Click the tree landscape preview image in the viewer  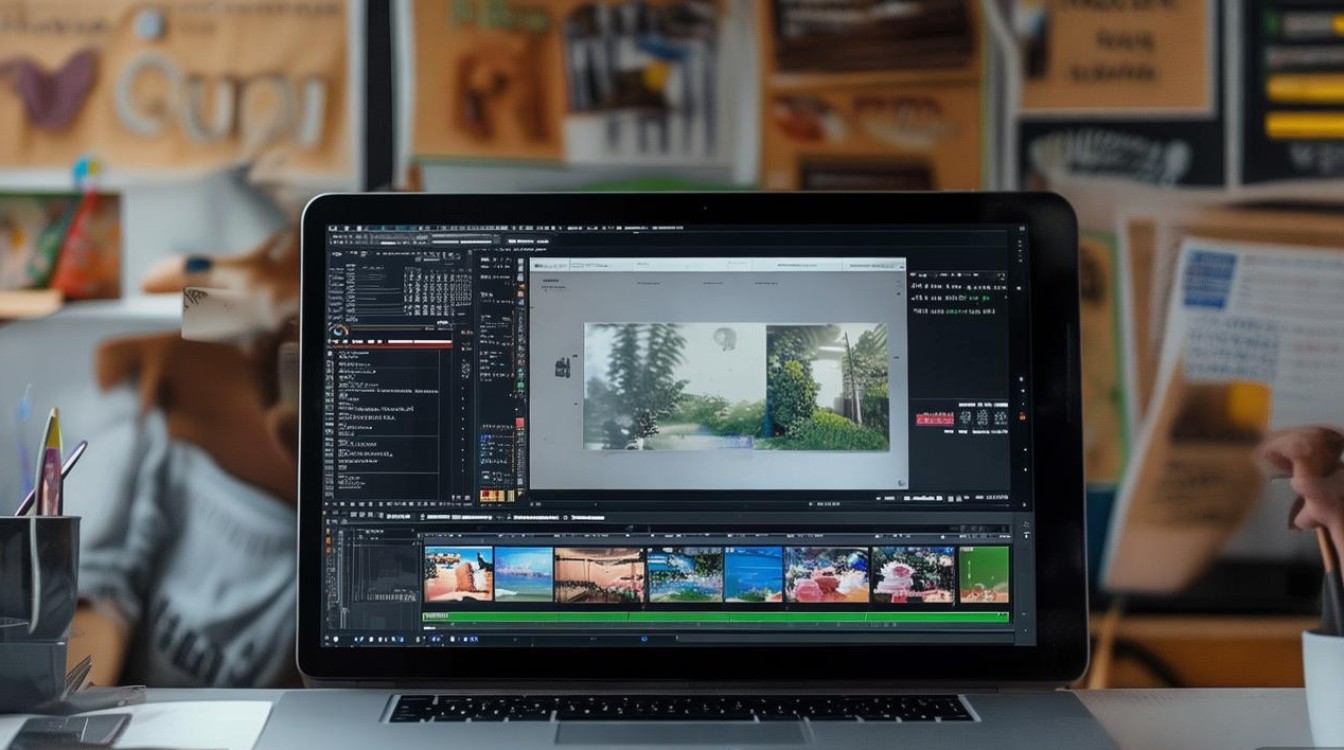736,386
